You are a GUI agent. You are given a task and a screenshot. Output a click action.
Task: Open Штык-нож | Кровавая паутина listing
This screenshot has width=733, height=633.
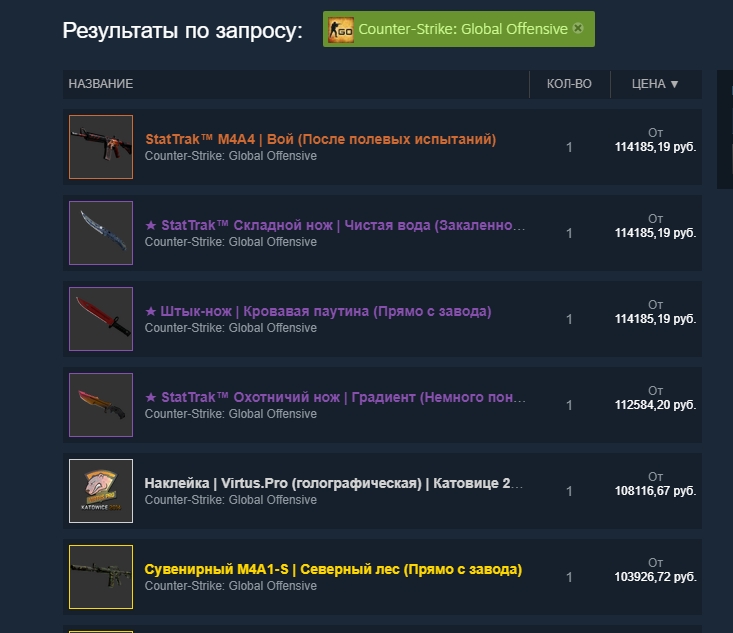[x=318, y=311]
